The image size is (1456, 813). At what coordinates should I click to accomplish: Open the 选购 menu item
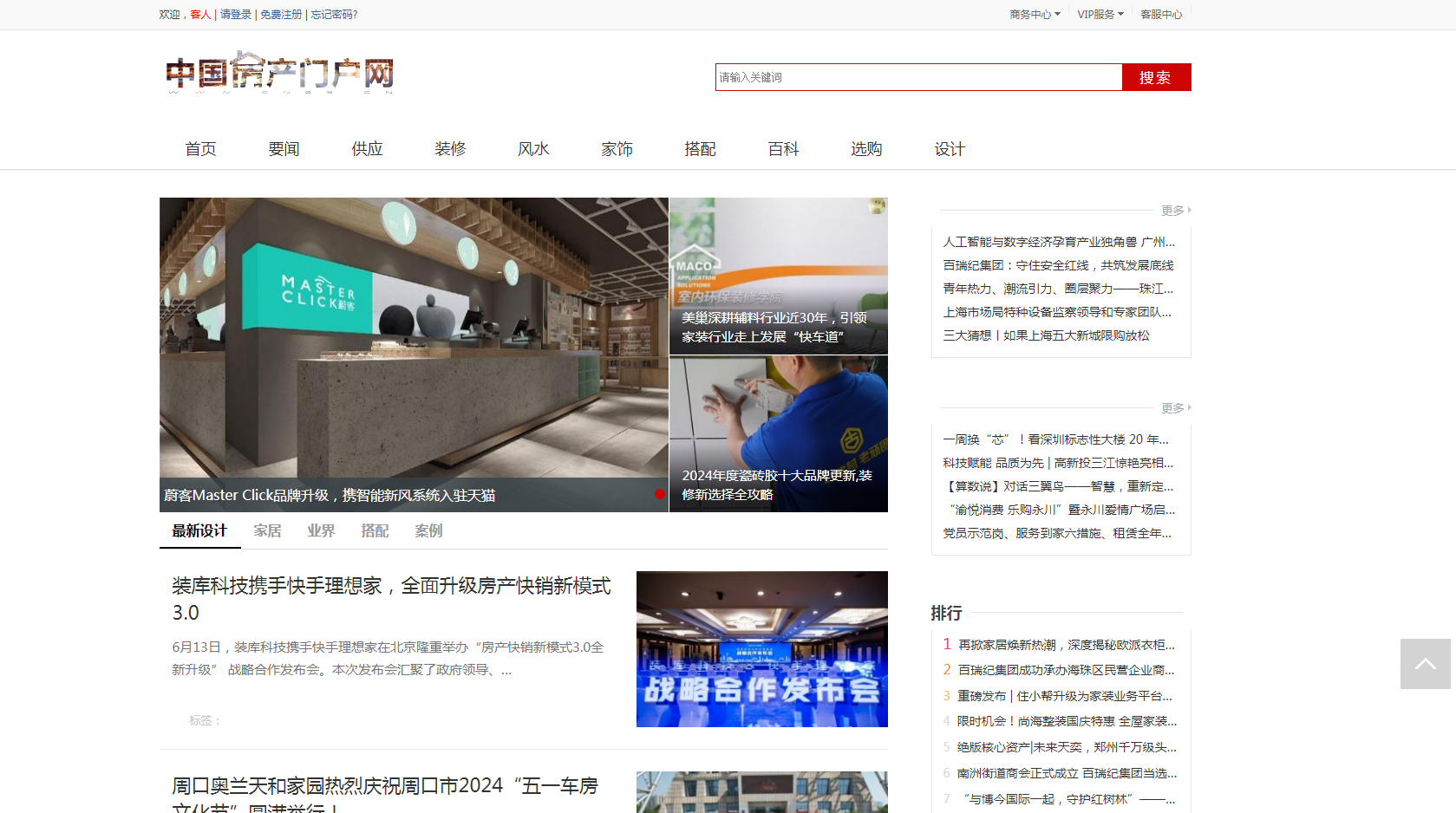(x=866, y=149)
